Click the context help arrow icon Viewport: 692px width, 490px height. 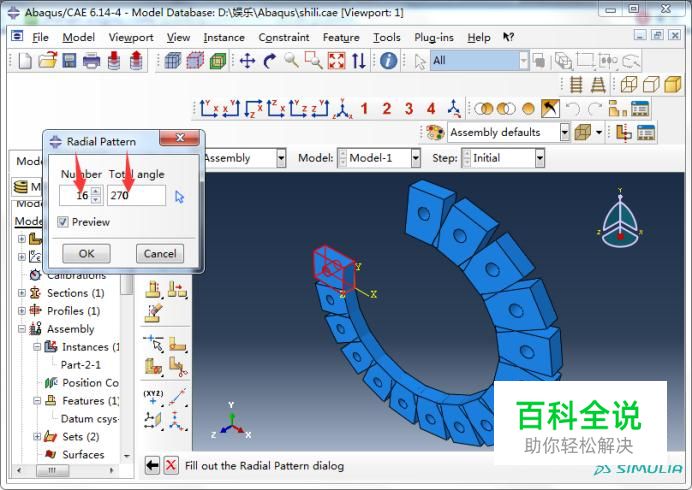point(508,37)
